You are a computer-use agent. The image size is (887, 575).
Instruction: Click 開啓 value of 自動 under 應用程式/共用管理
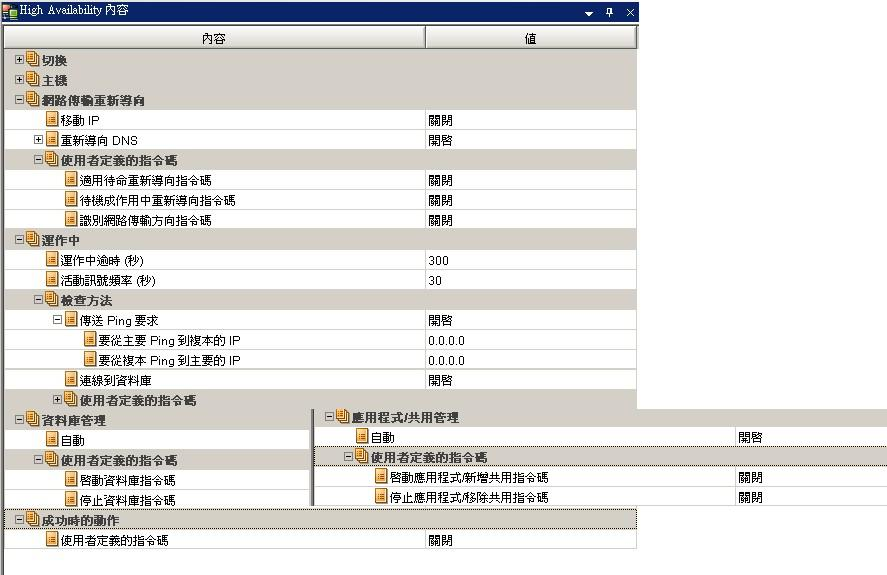click(x=750, y=437)
